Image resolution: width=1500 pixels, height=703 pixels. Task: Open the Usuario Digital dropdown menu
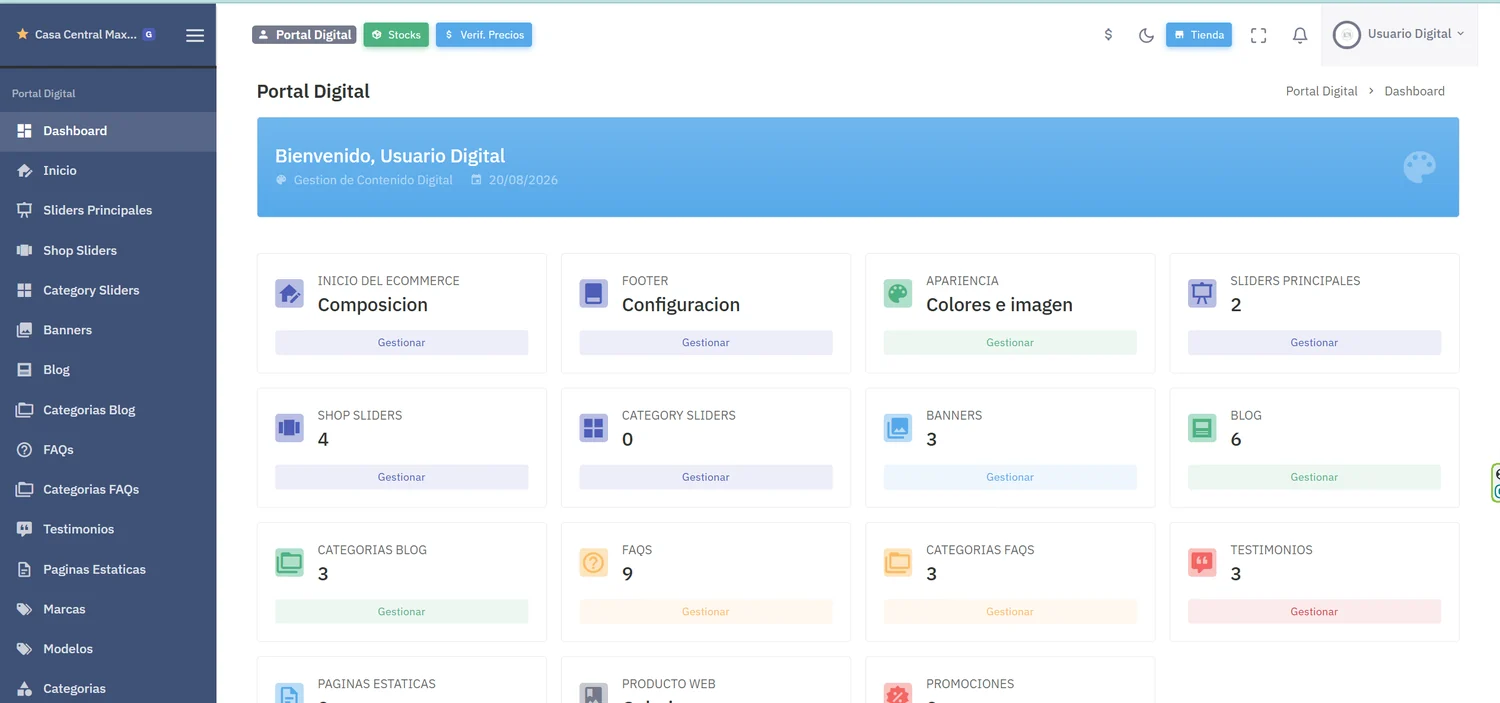pos(1400,35)
